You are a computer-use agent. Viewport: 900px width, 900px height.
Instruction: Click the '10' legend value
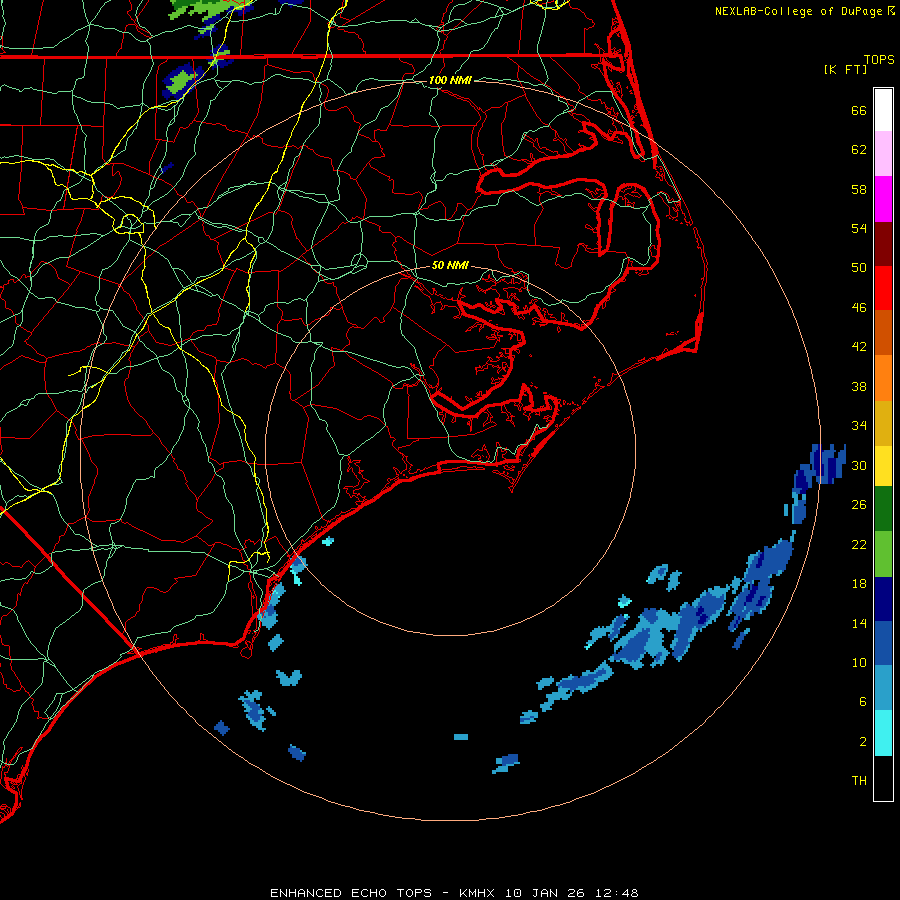pyautogui.click(x=859, y=662)
